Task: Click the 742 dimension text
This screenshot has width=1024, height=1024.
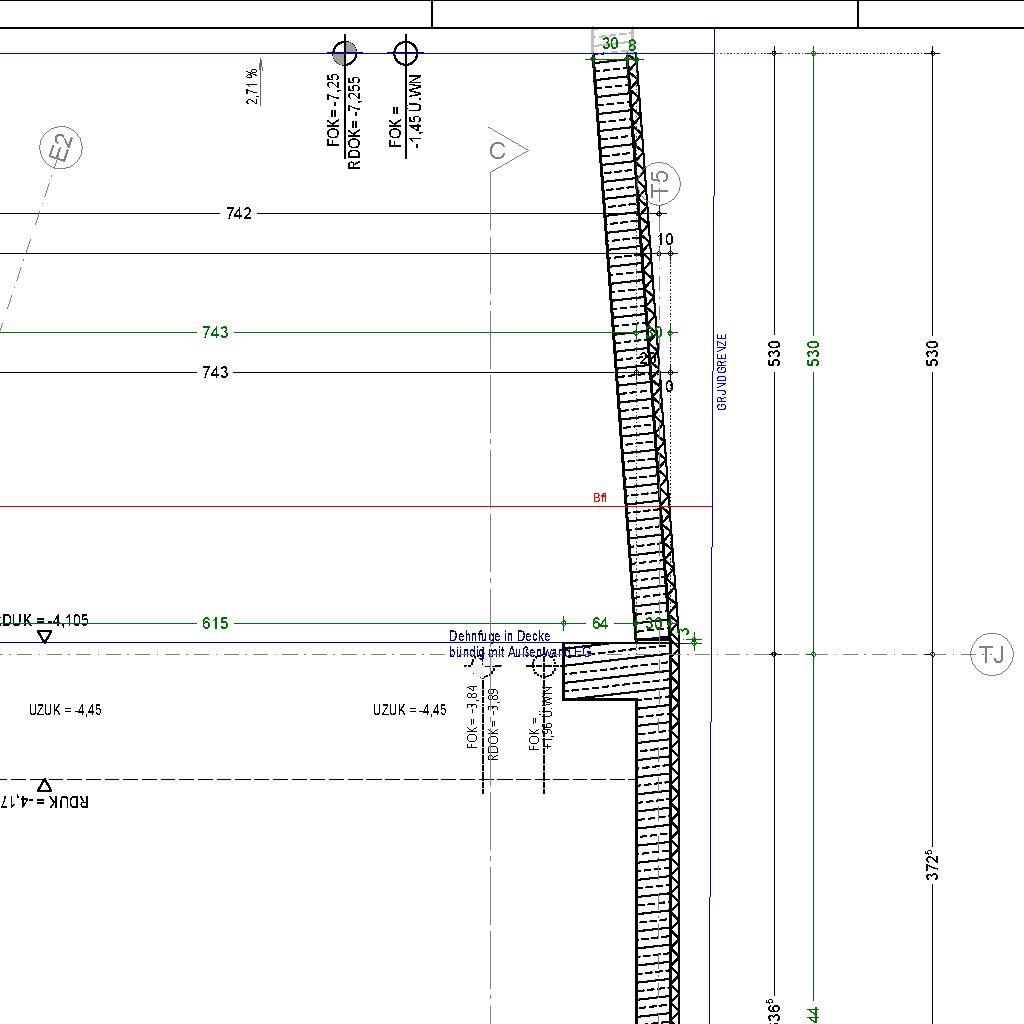Action: [x=239, y=213]
